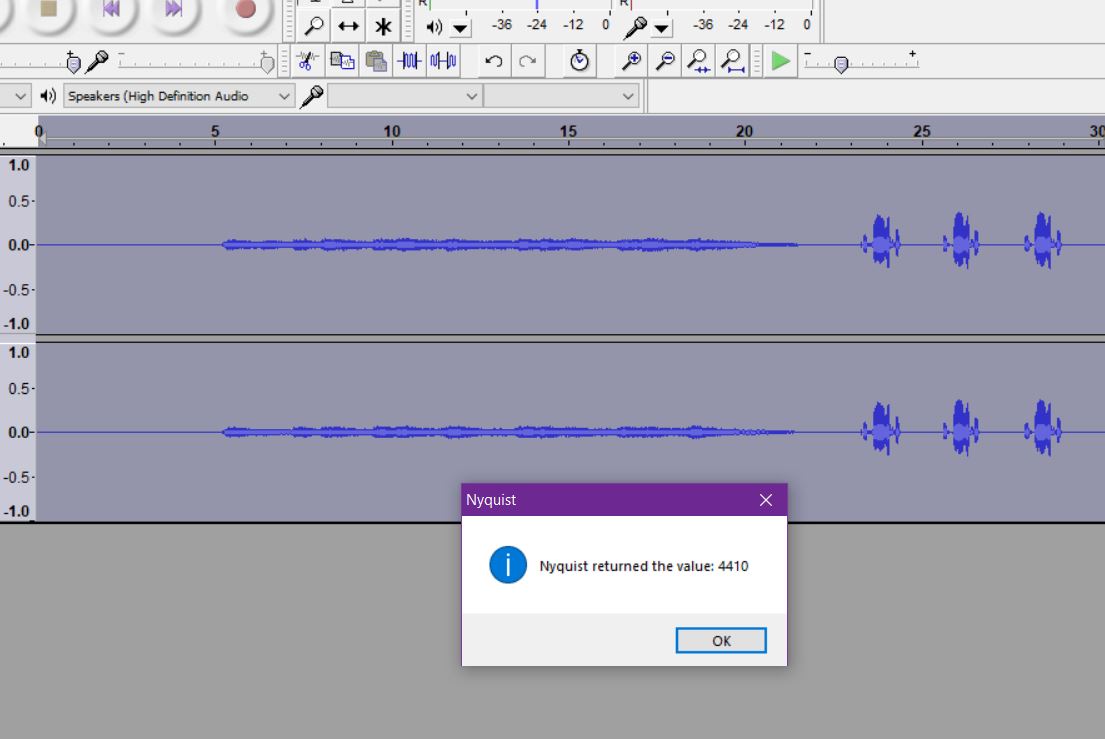Viewport: 1105px width, 739px height.
Task: Click OK in the Nyquist dialog
Action: (721, 641)
